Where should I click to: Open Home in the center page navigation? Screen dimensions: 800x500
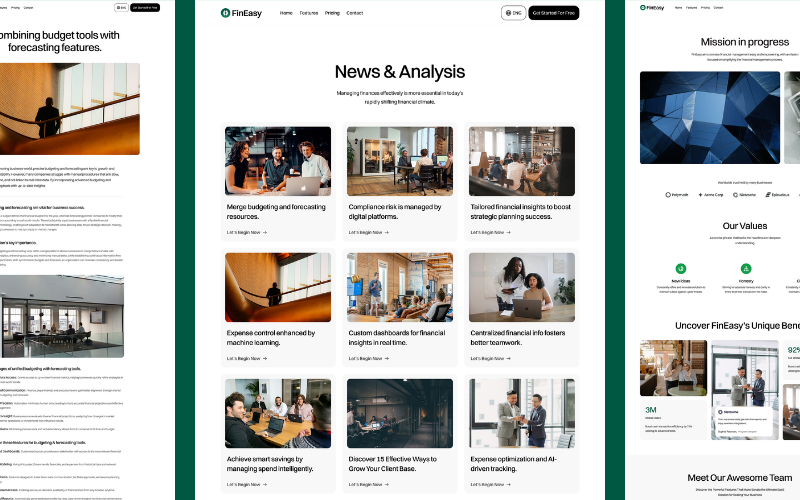tap(286, 13)
